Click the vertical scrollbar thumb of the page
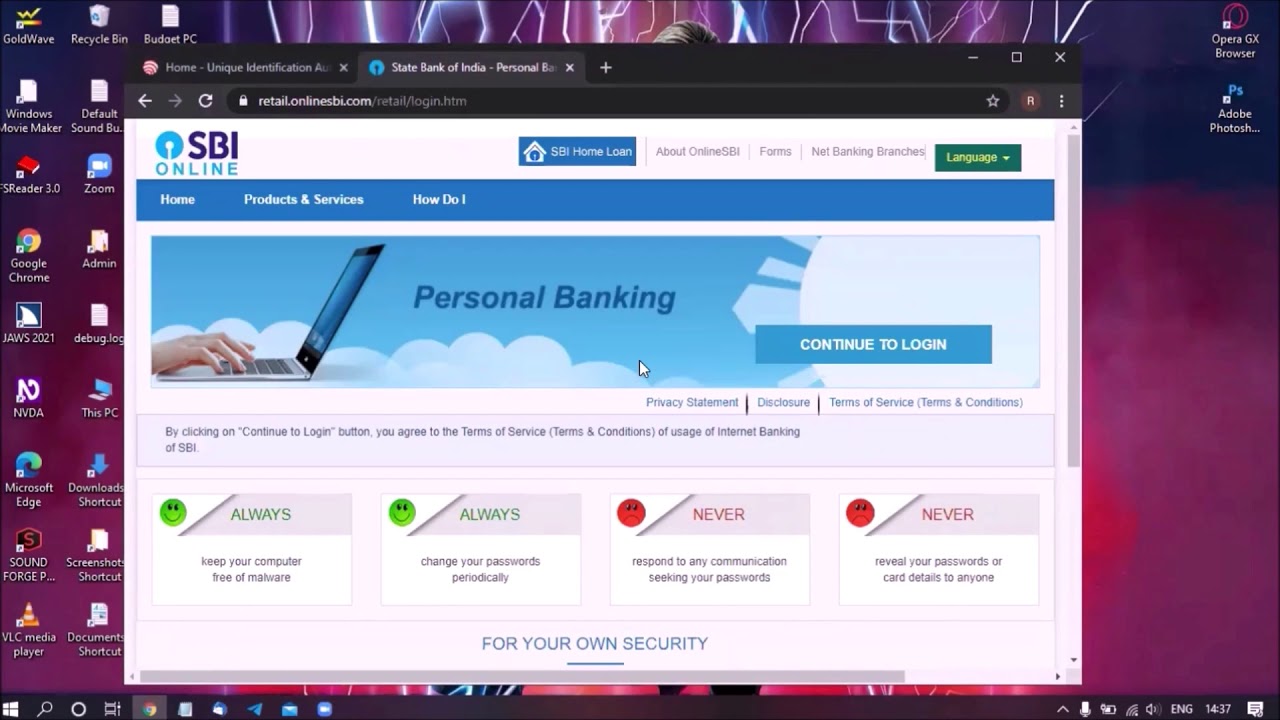1280x720 pixels. (1074, 300)
